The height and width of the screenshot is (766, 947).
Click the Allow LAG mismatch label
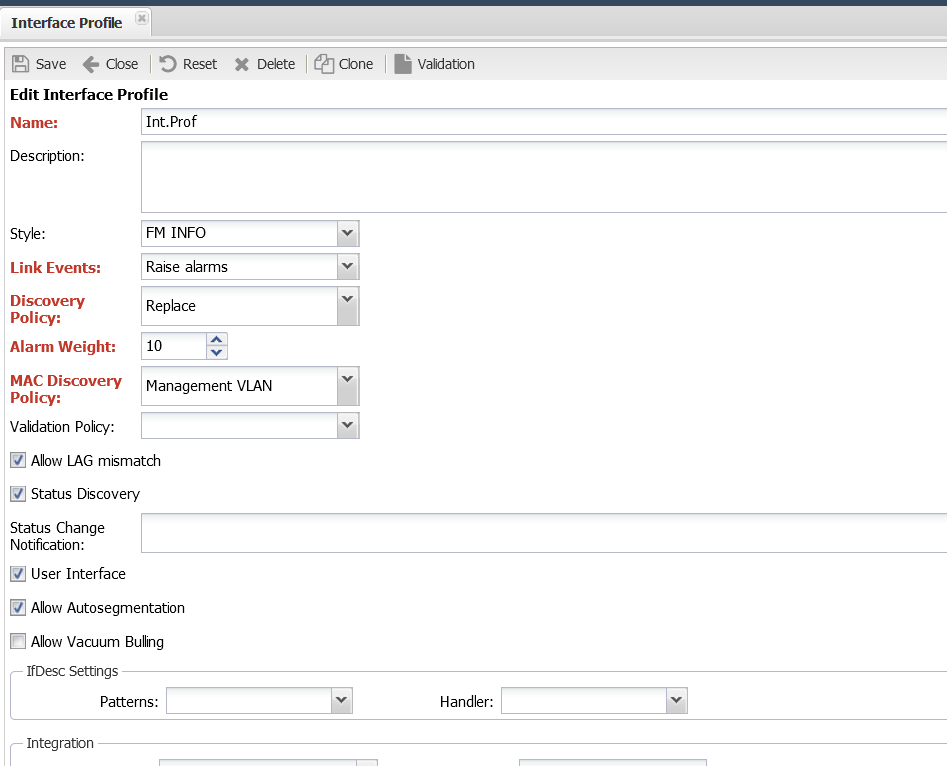[x=96, y=460]
